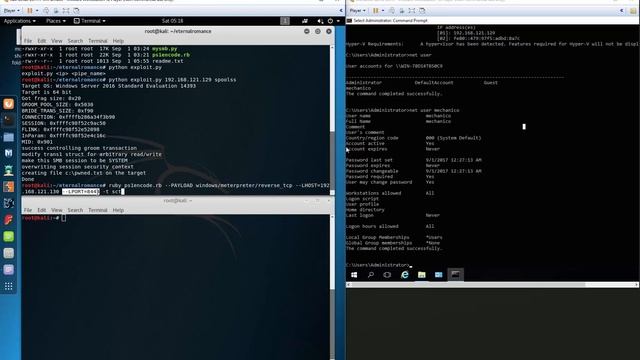Open File menu in eternalromance terminal
This screenshot has height=360, width=640.
coord(28,41)
